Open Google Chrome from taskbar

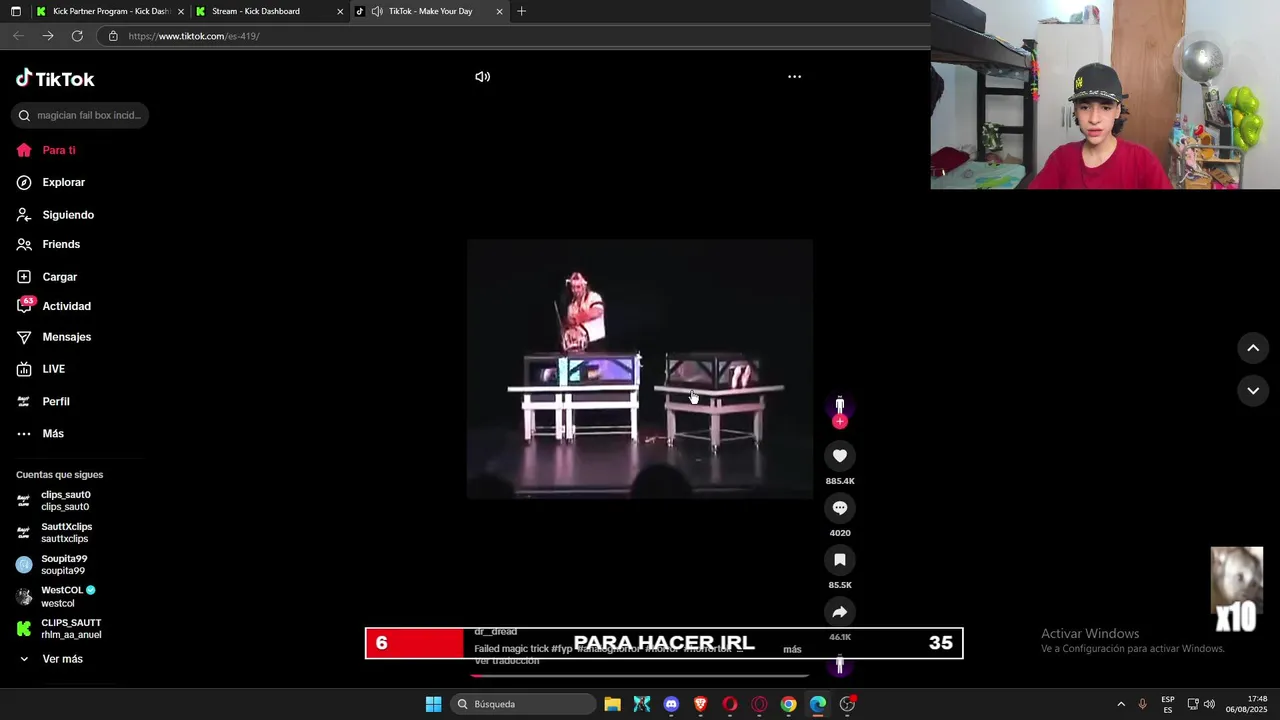[788, 704]
